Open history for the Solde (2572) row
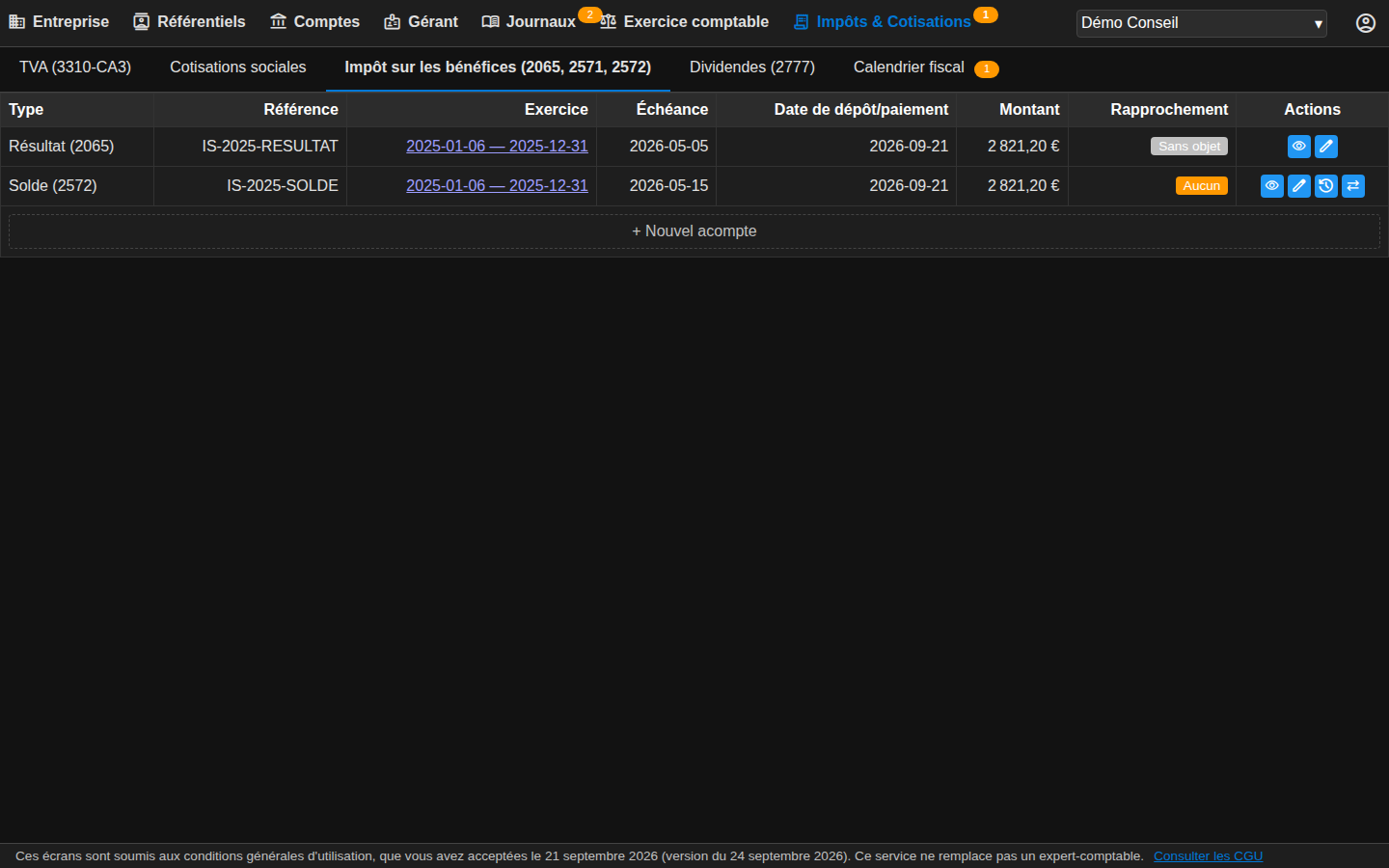1389x868 pixels. point(1326,186)
